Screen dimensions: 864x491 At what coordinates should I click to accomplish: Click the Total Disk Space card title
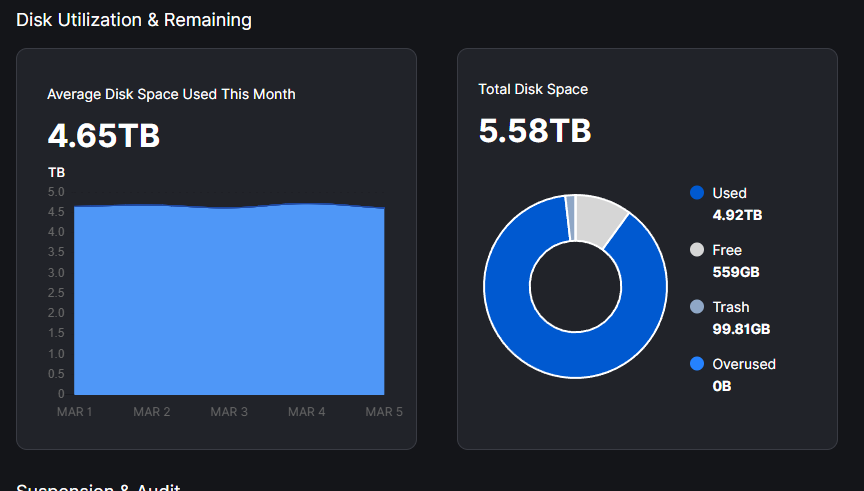pyautogui.click(x=533, y=89)
